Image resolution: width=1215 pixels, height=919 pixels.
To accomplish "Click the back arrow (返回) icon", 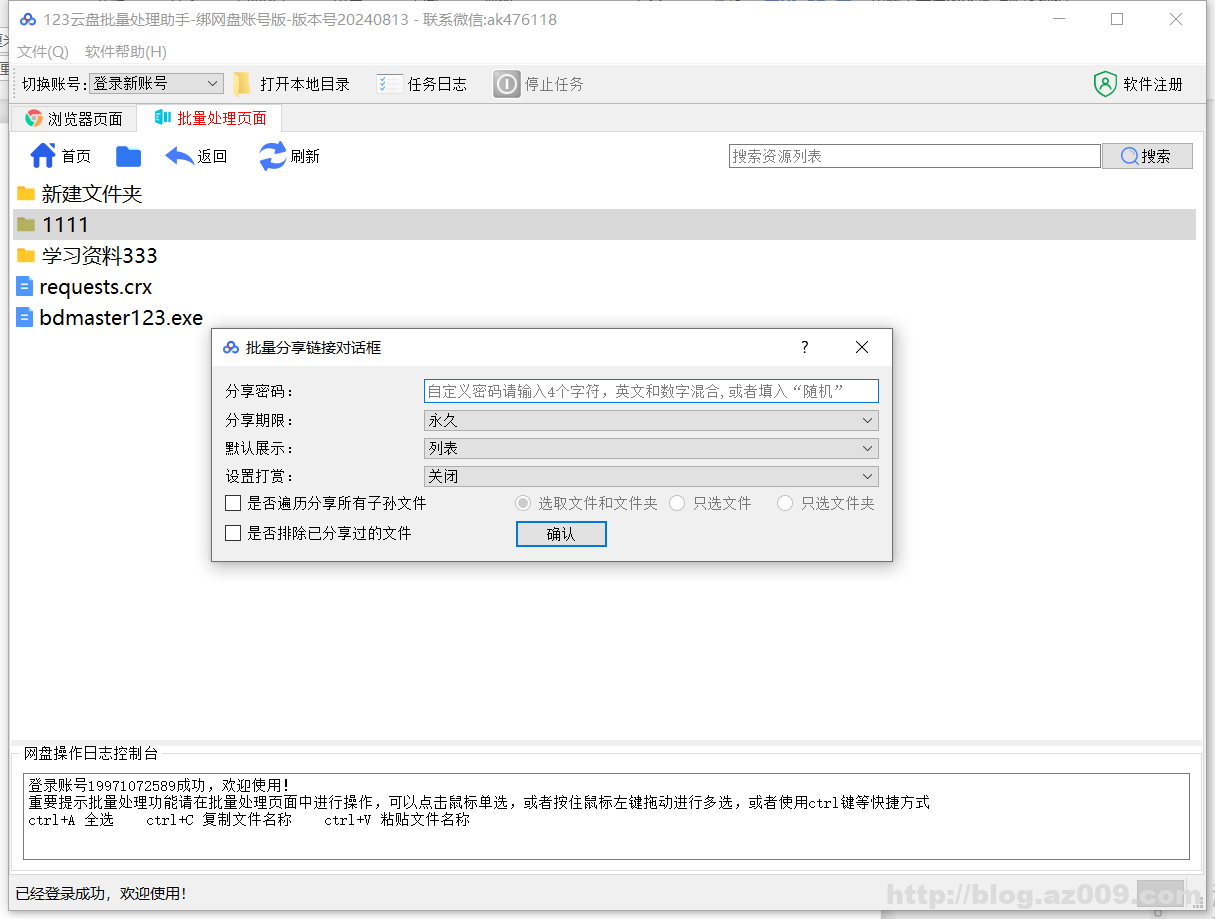I will pyautogui.click(x=180, y=156).
